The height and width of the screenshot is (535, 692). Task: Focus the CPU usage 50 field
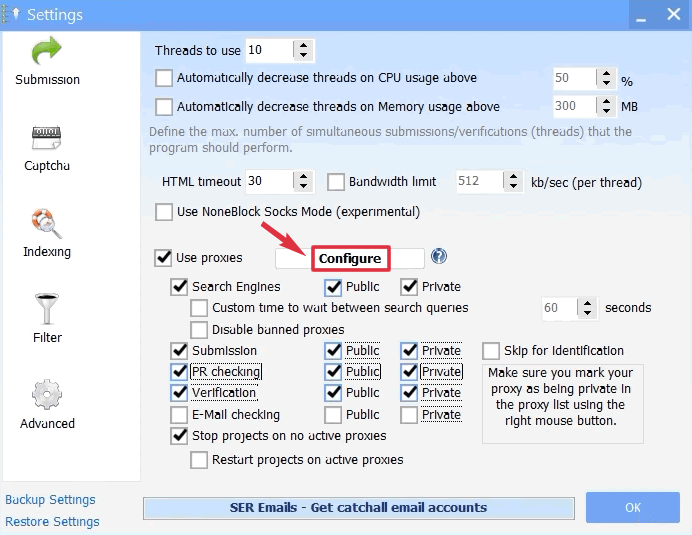(575, 78)
